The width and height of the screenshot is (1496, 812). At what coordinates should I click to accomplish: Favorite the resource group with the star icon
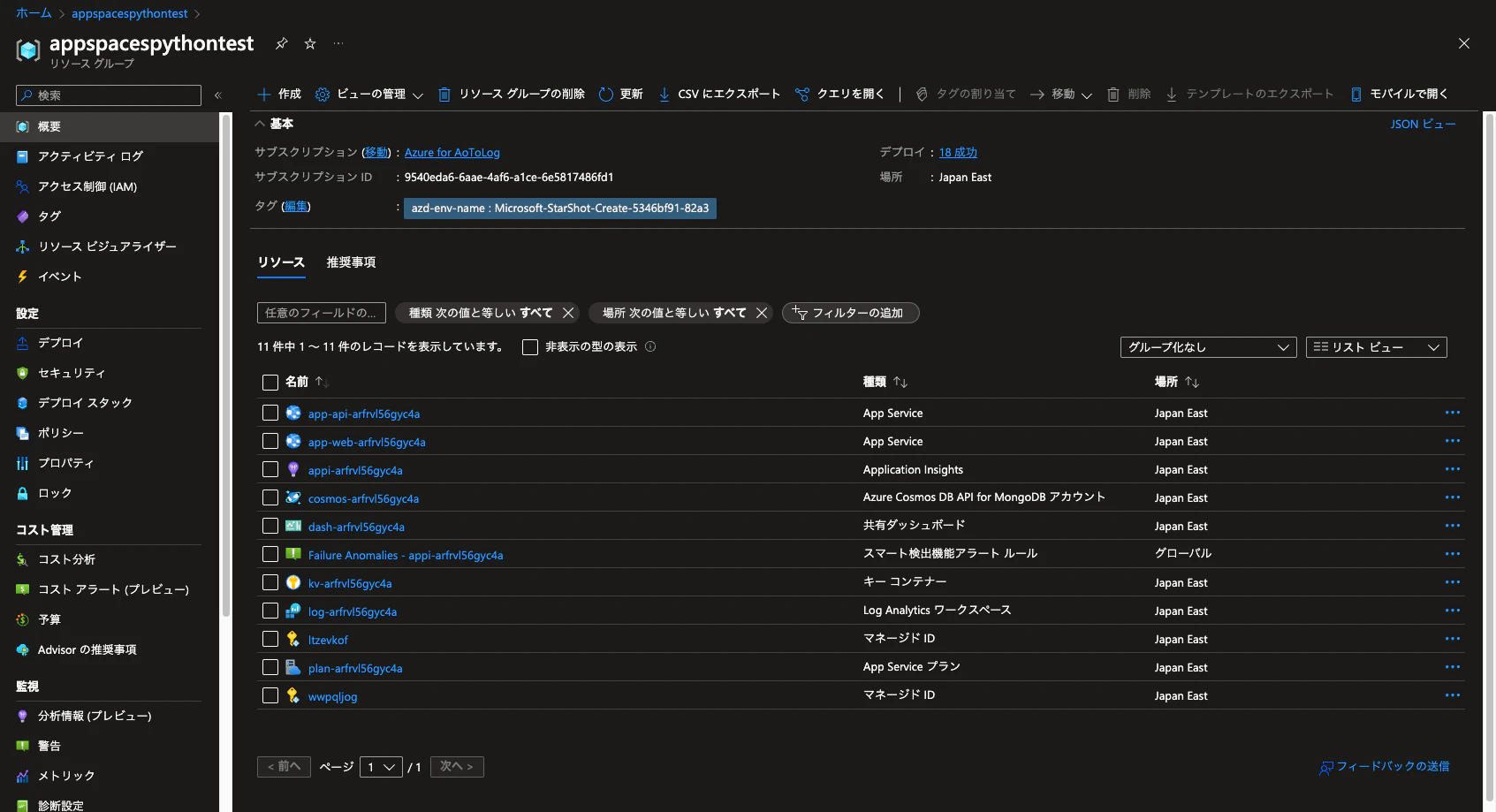(x=310, y=43)
